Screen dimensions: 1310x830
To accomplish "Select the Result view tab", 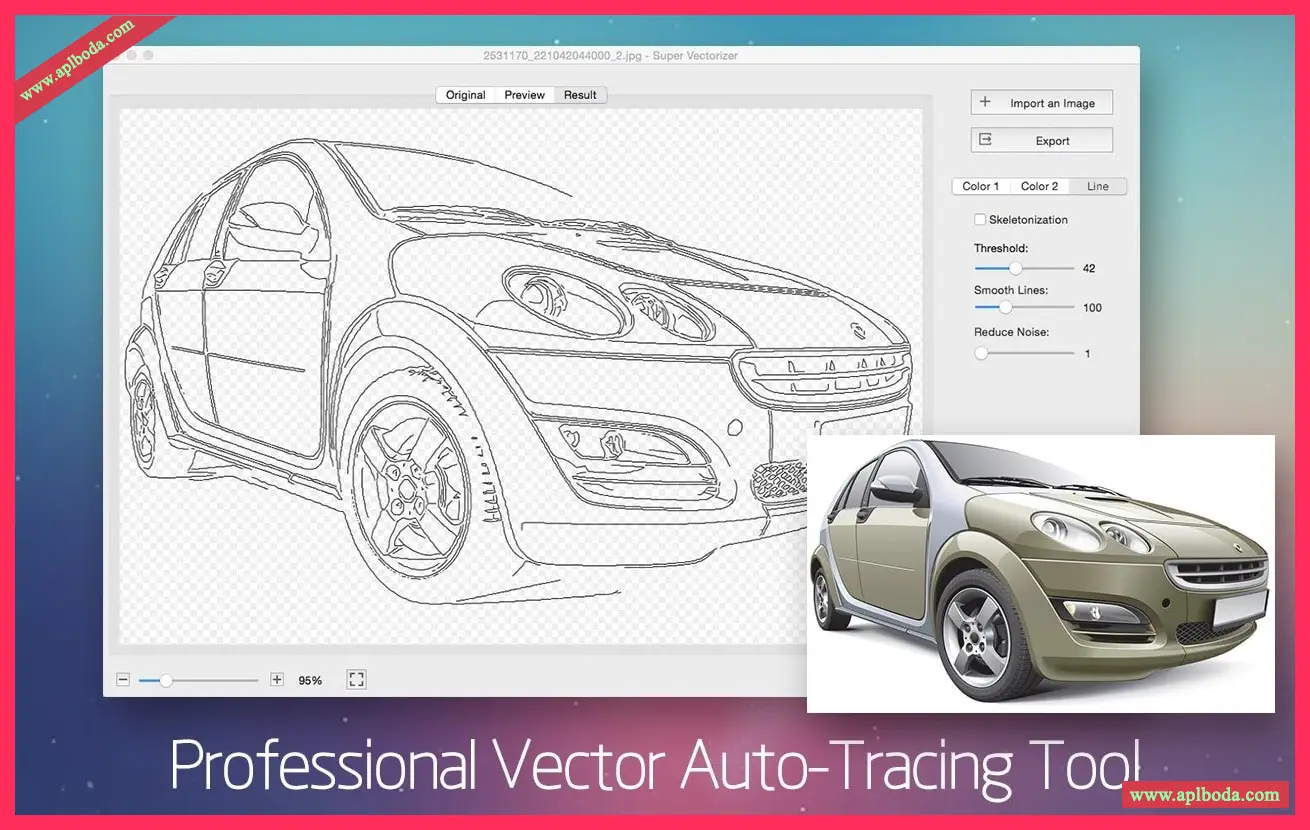I will click(x=580, y=95).
